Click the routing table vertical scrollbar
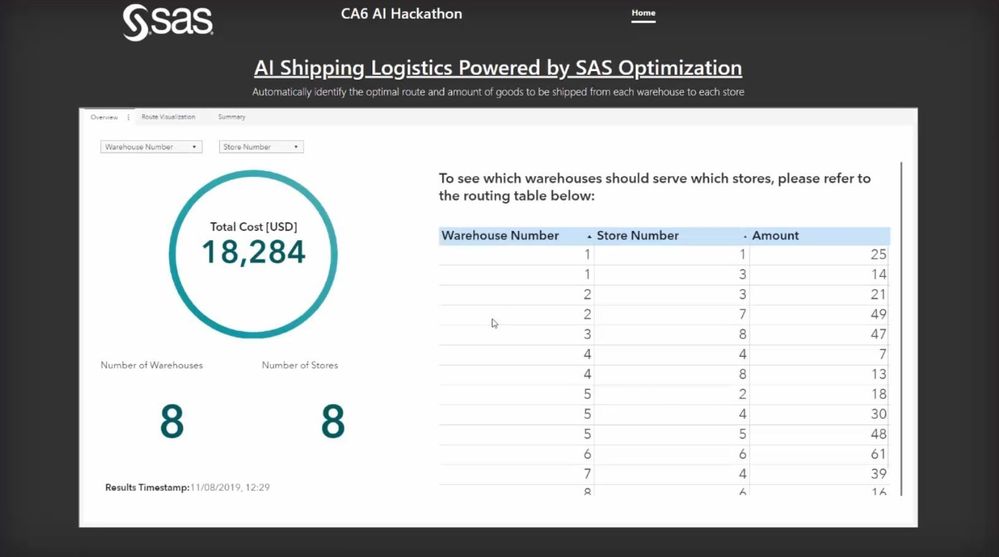The width and height of the screenshot is (999, 557). (902, 328)
